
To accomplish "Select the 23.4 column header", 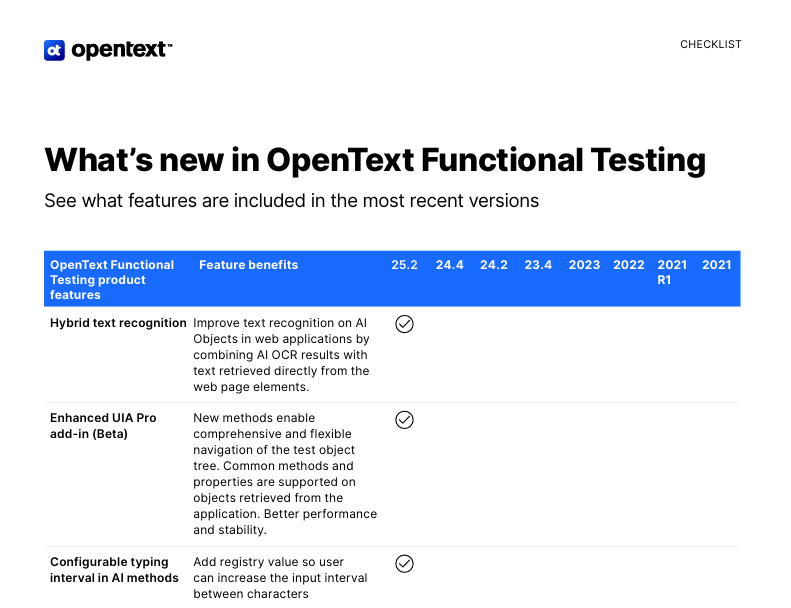I will (x=538, y=265).
